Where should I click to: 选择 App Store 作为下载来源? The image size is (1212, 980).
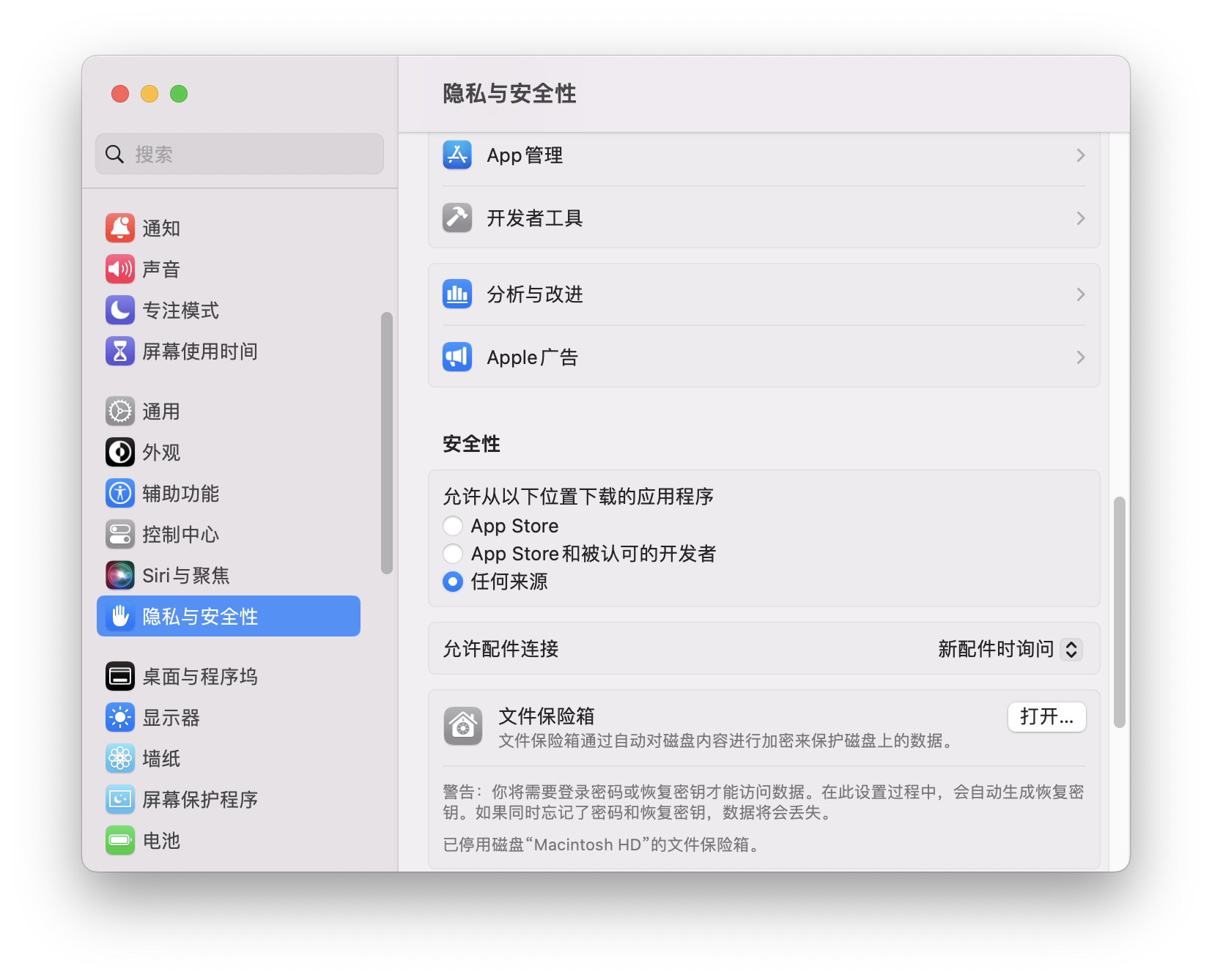[453, 525]
